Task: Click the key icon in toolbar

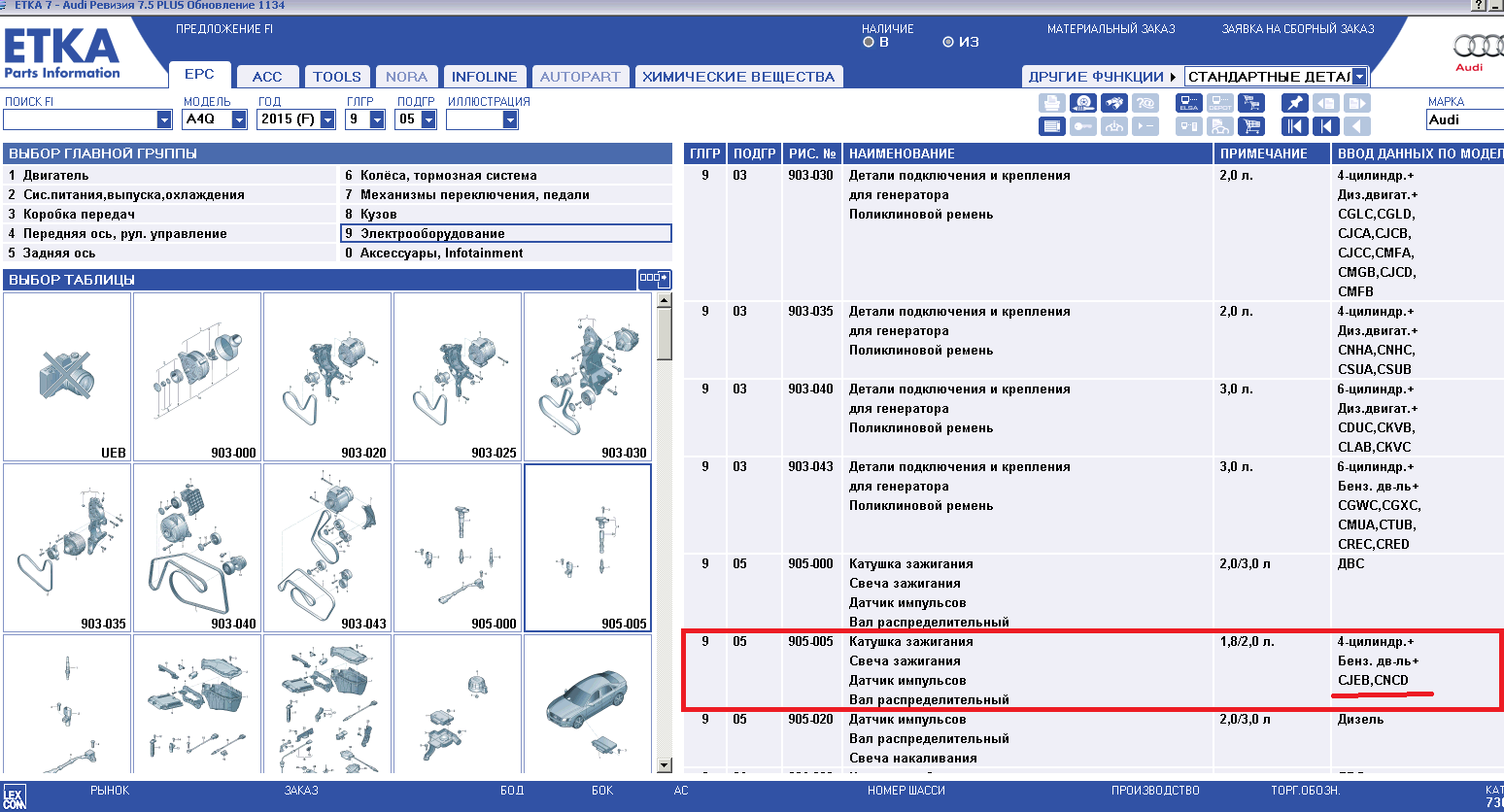Action: [1083, 126]
